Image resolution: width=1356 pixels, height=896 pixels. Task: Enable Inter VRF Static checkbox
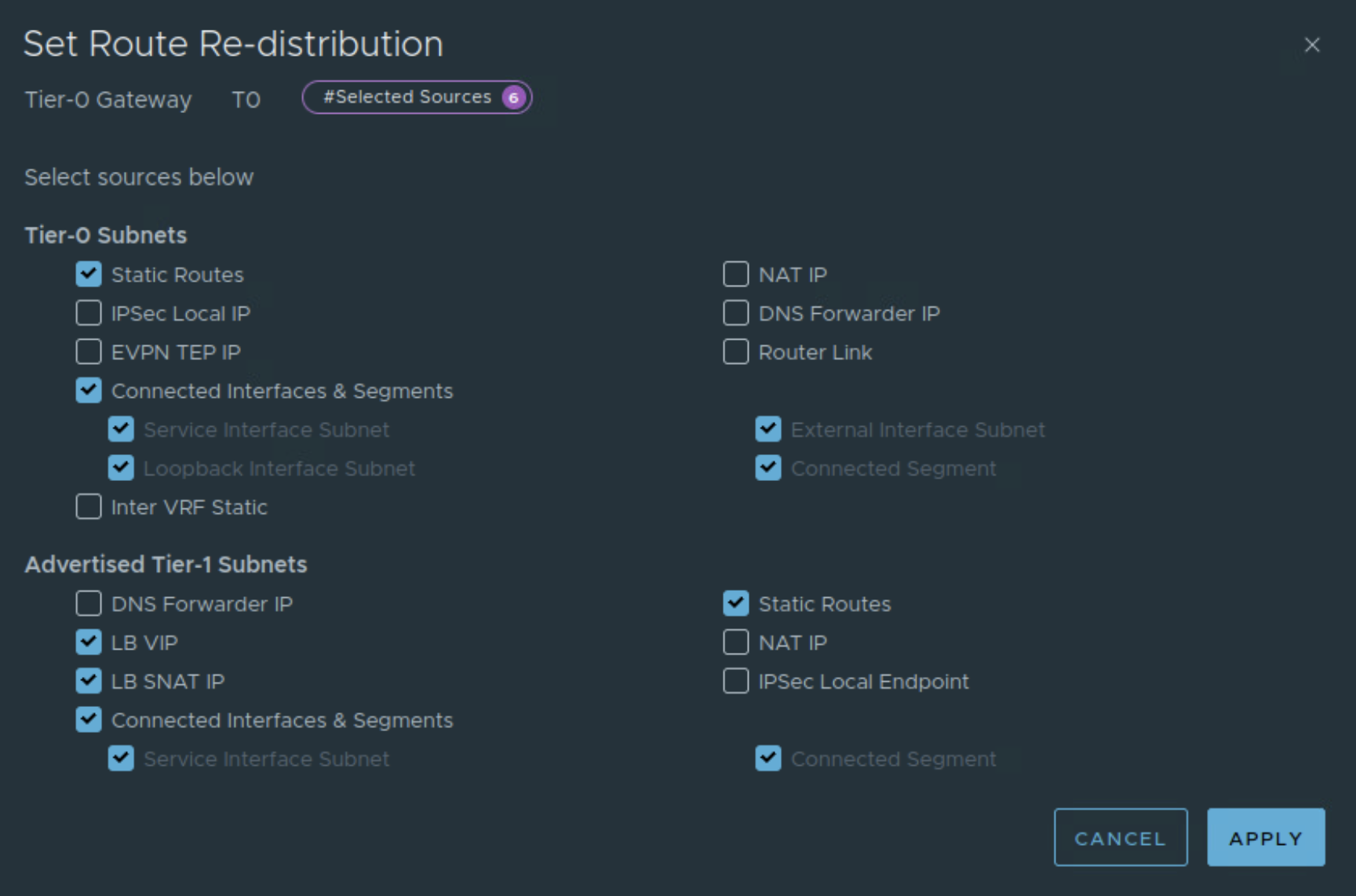click(89, 507)
